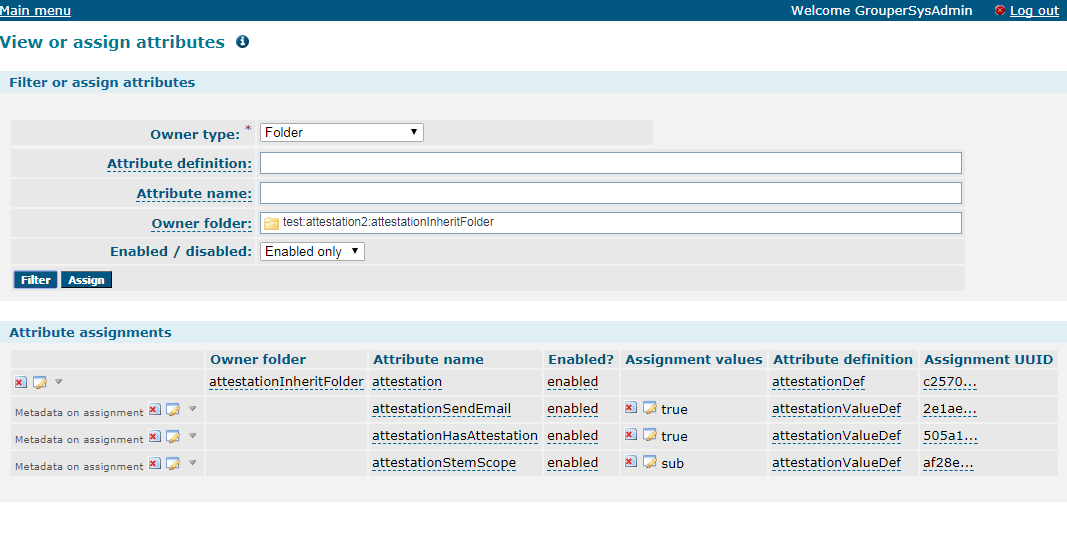Click info icon beside View or assign attributes
This screenshot has height=533, width=1067.
click(x=242, y=42)
